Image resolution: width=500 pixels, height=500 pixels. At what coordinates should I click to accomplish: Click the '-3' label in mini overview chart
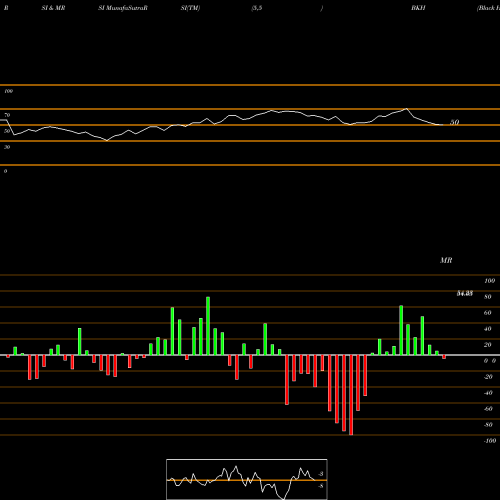pos(320,474)
